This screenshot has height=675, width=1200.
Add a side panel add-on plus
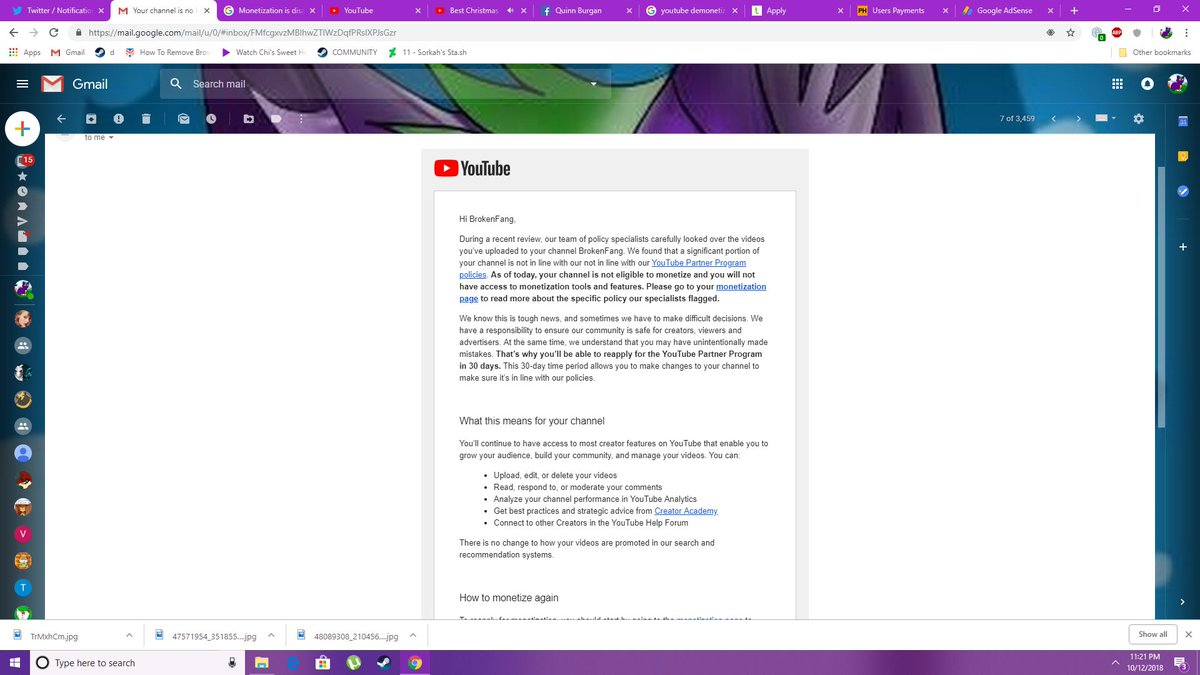1182,246
